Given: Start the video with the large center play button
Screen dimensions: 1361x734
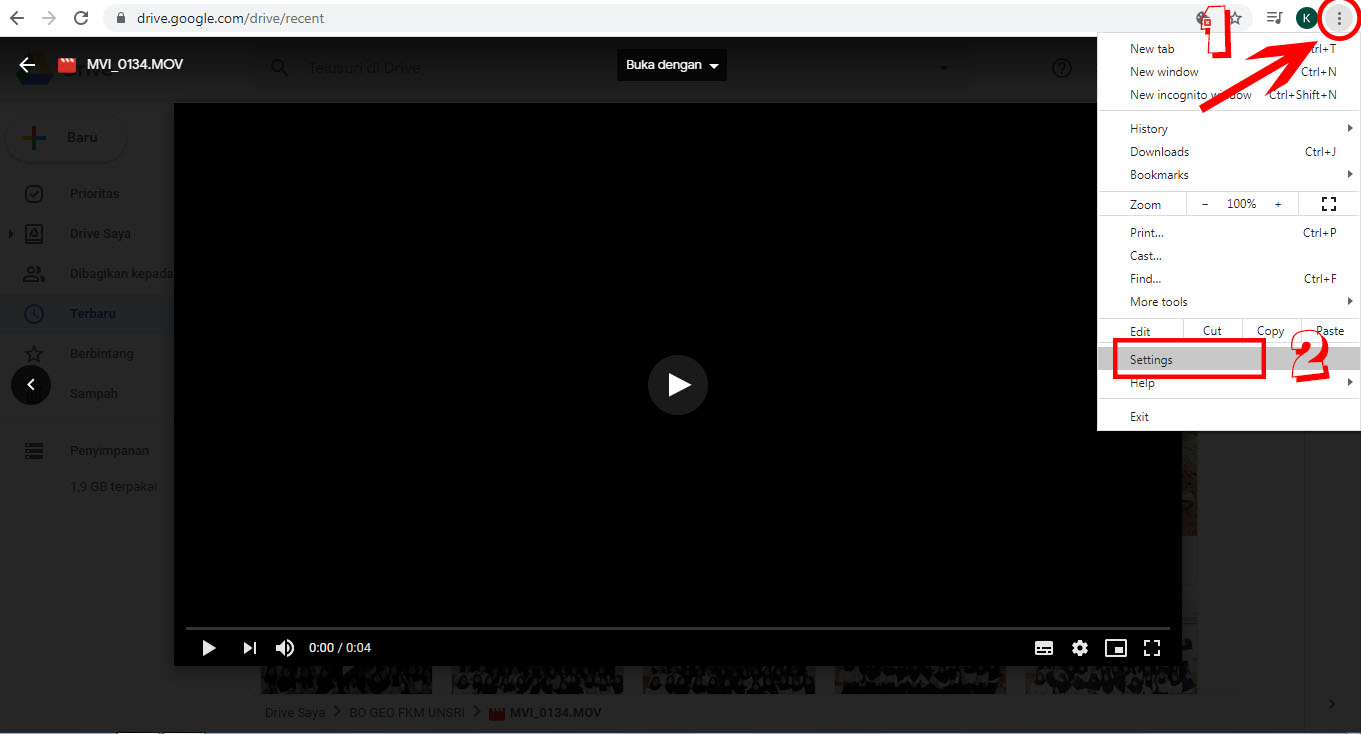Looking at the screenshot, I should (678, 385).
